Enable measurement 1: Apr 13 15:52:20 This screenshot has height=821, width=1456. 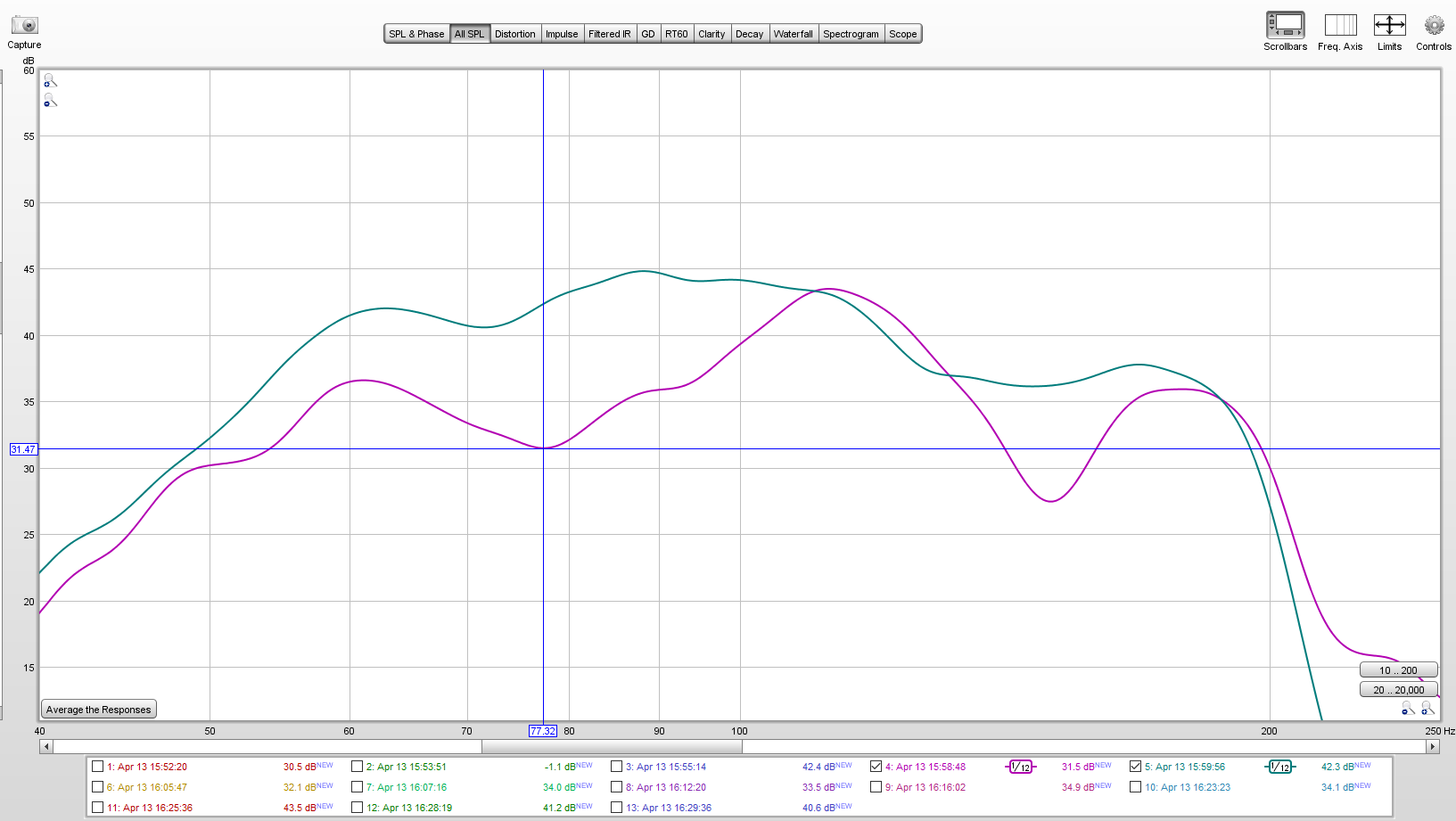98,767
